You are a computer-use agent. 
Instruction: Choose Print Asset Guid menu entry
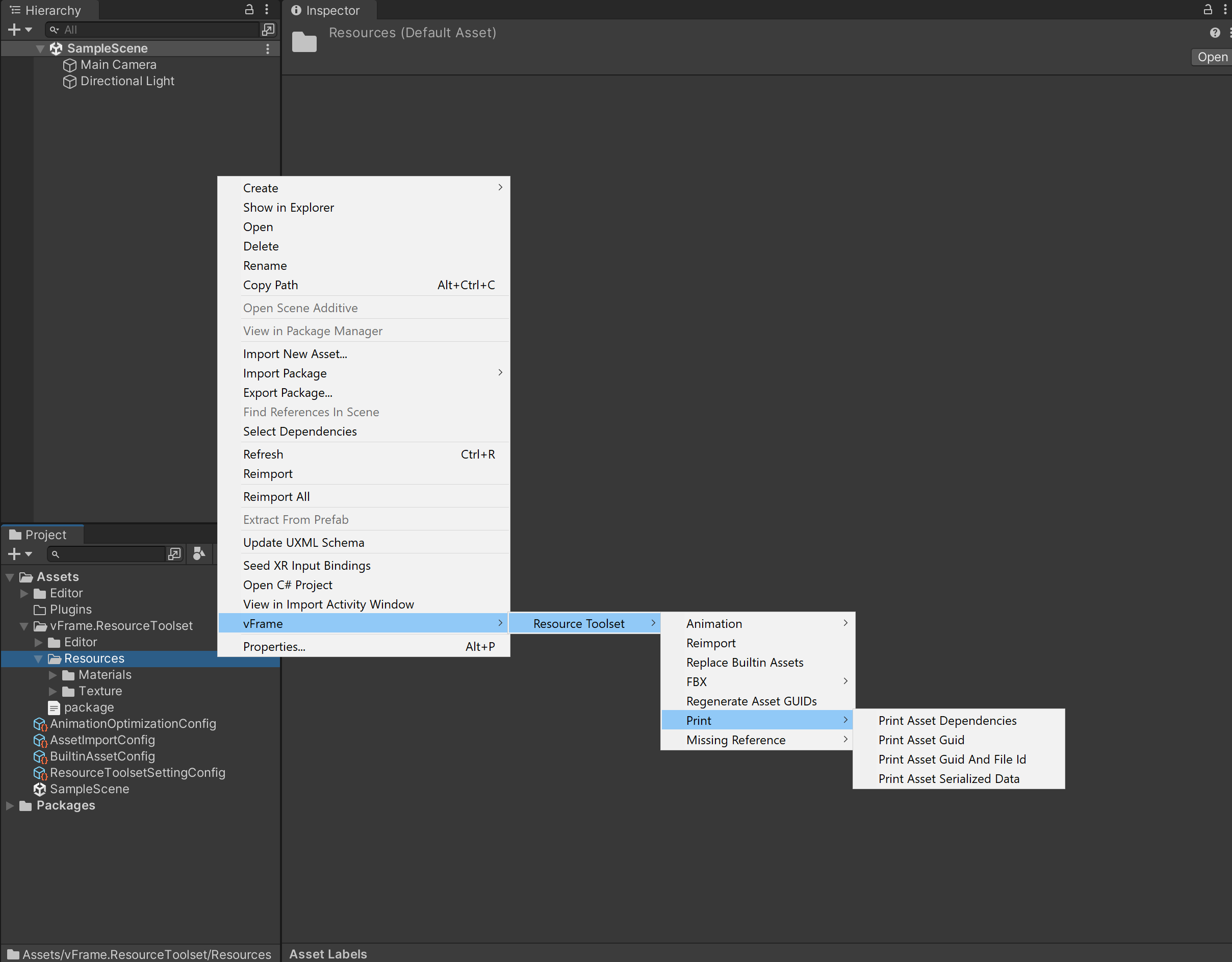tap(920, 740)
